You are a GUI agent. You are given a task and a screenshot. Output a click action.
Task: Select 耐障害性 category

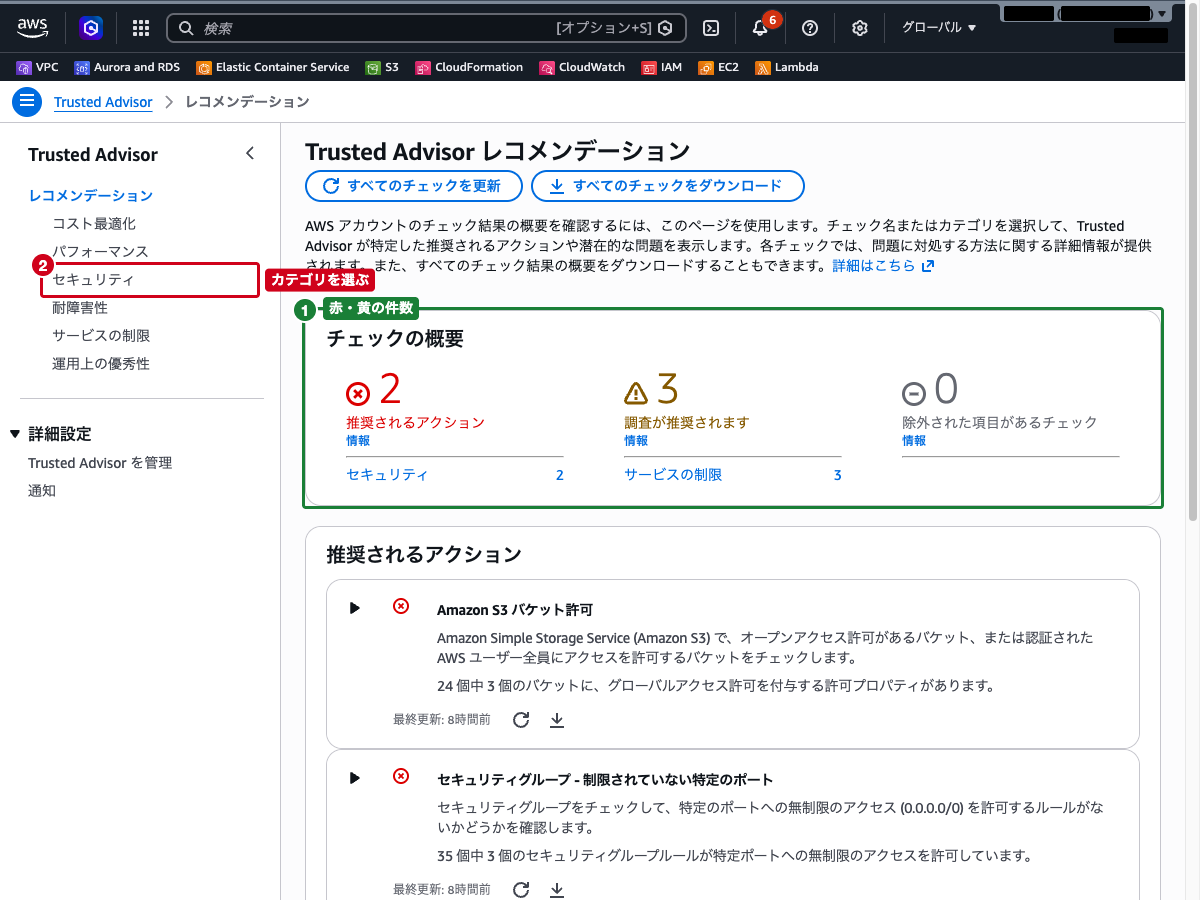pos(80,307)
